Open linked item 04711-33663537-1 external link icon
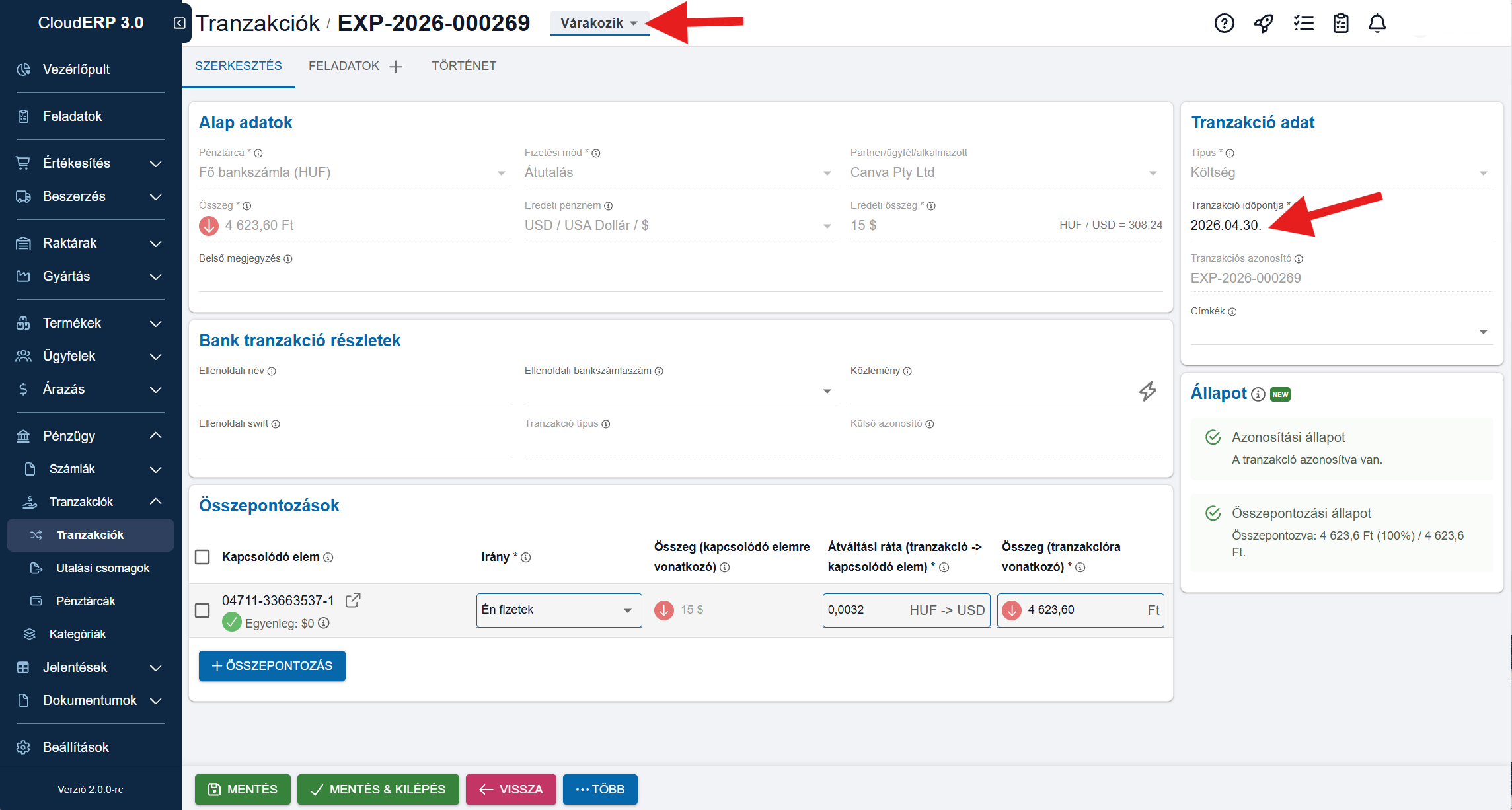The image size is (1512, 810). click(x=353, y=600)
